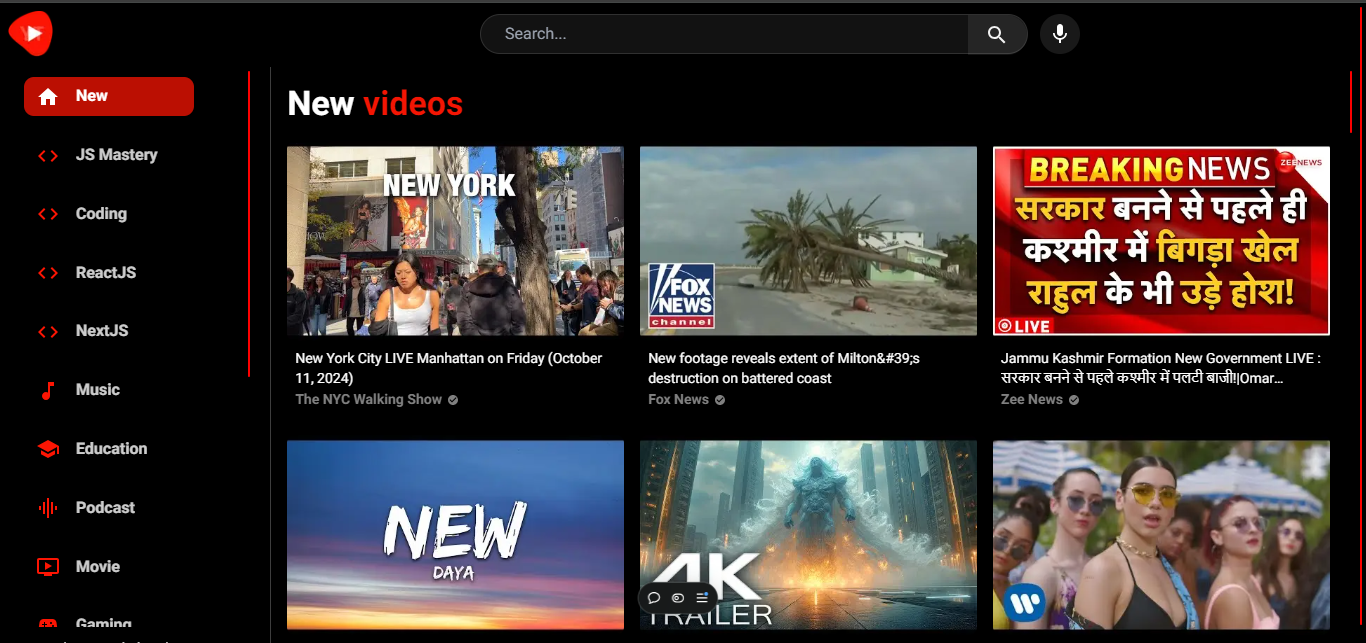Activate the microphone voice search
Screen dimensions: 1366x643
click(x=1060, y=34)
